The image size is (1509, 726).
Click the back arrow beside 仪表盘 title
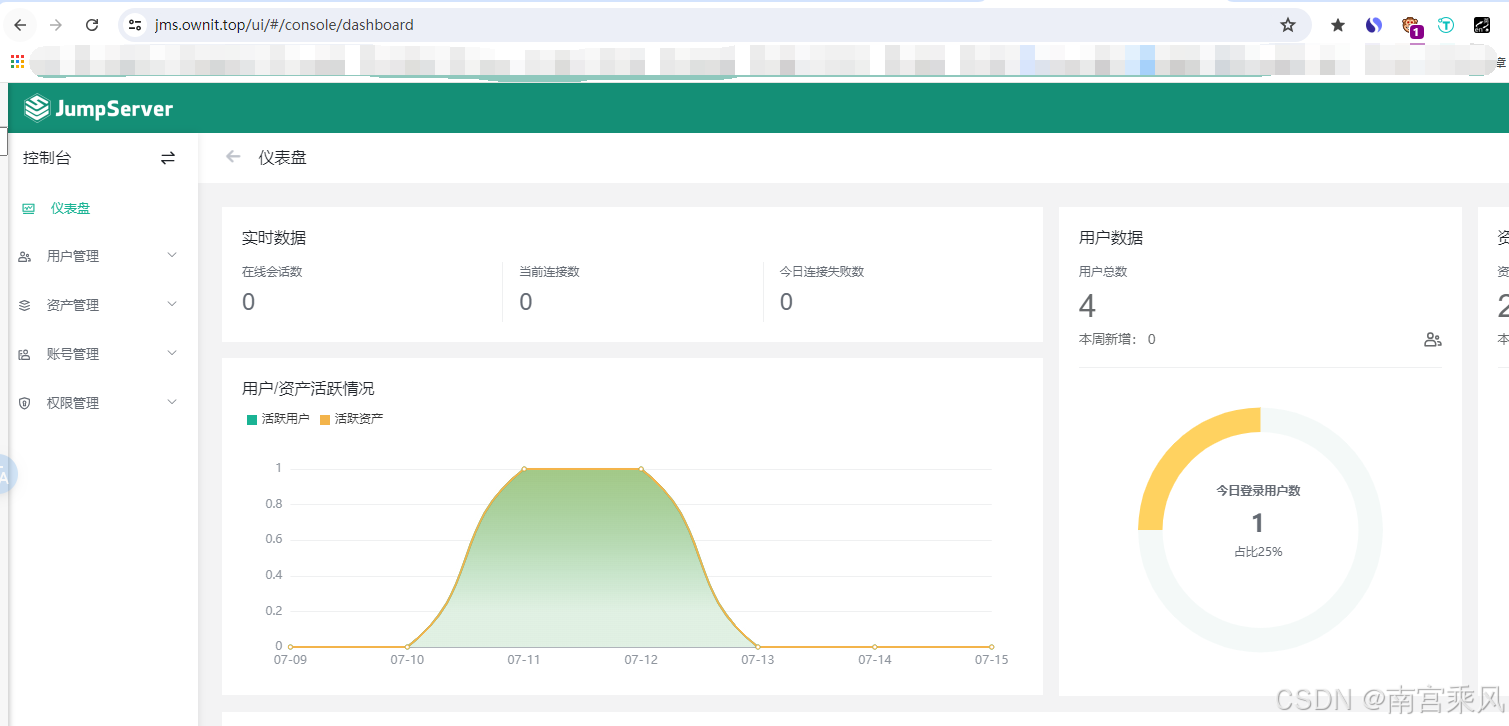click(233, 157)
